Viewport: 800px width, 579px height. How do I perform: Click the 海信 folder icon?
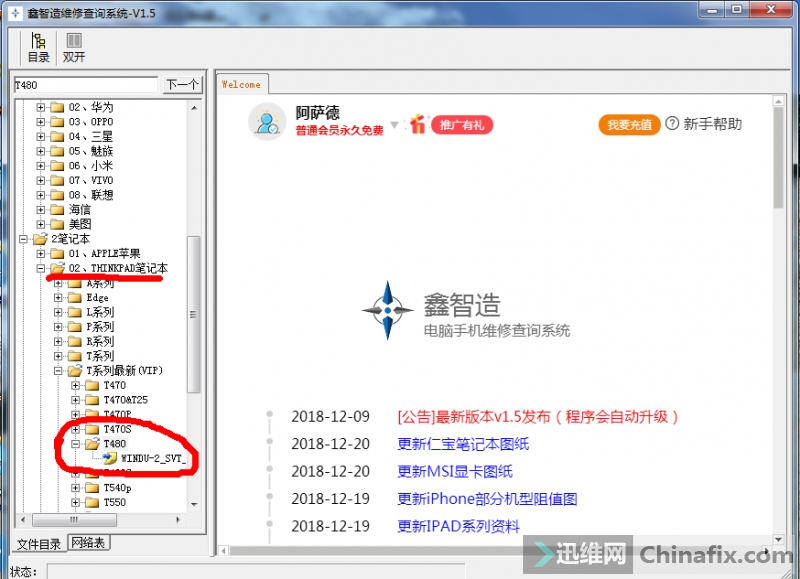click(57, 210)
